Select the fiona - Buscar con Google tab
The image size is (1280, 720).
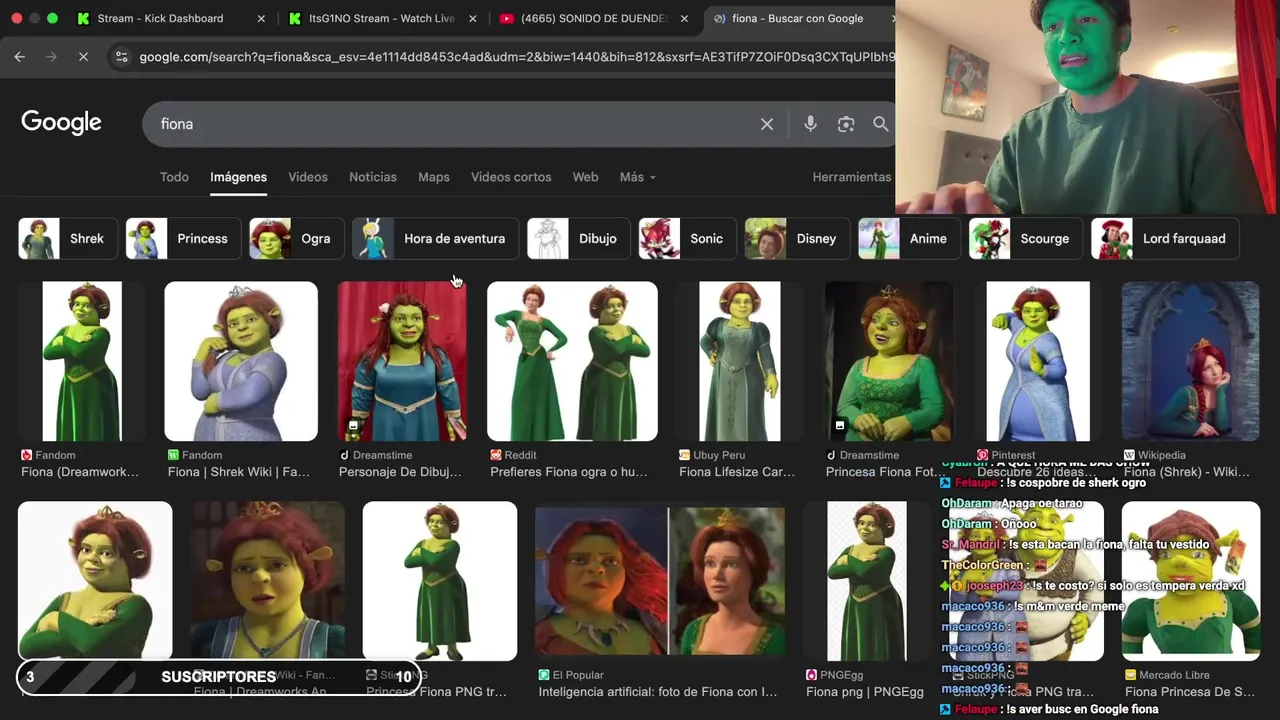[797, 18]
